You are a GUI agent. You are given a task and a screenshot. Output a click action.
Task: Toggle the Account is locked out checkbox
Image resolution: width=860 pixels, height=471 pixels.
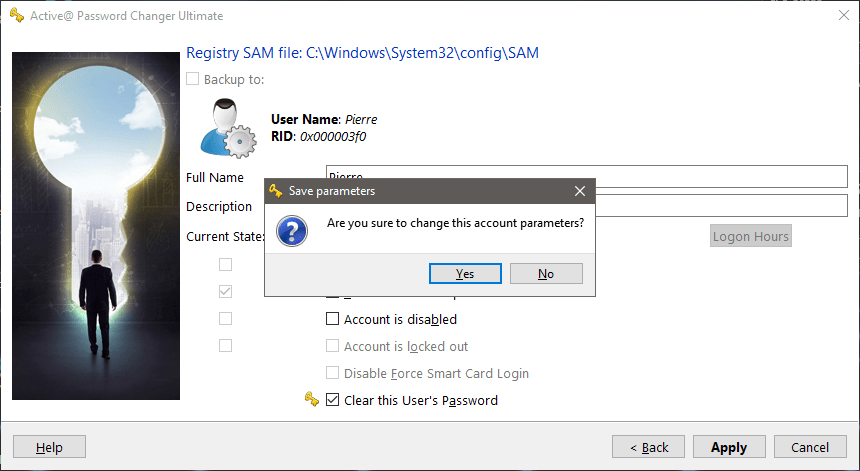(332, 346)
